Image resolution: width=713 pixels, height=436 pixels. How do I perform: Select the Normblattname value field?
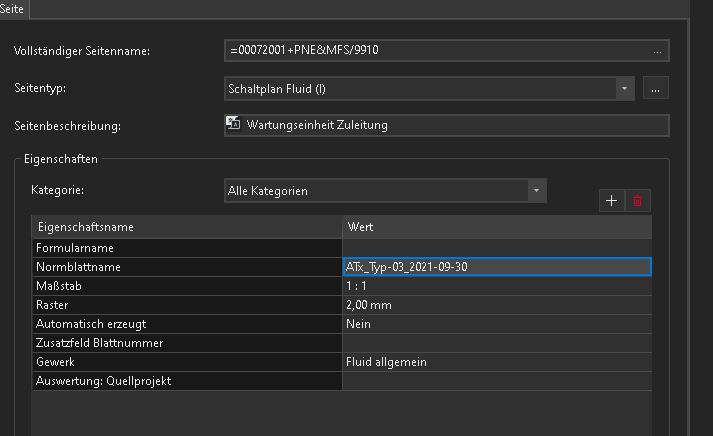(497, 267)
